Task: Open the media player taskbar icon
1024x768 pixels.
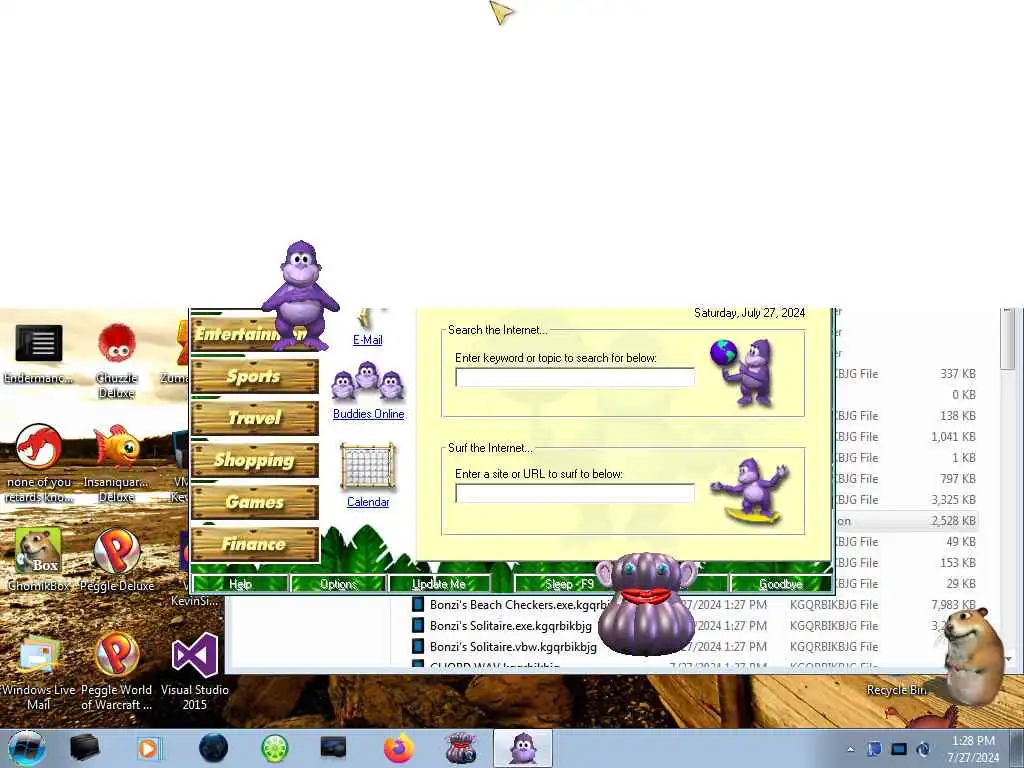Action: [149, 748]
